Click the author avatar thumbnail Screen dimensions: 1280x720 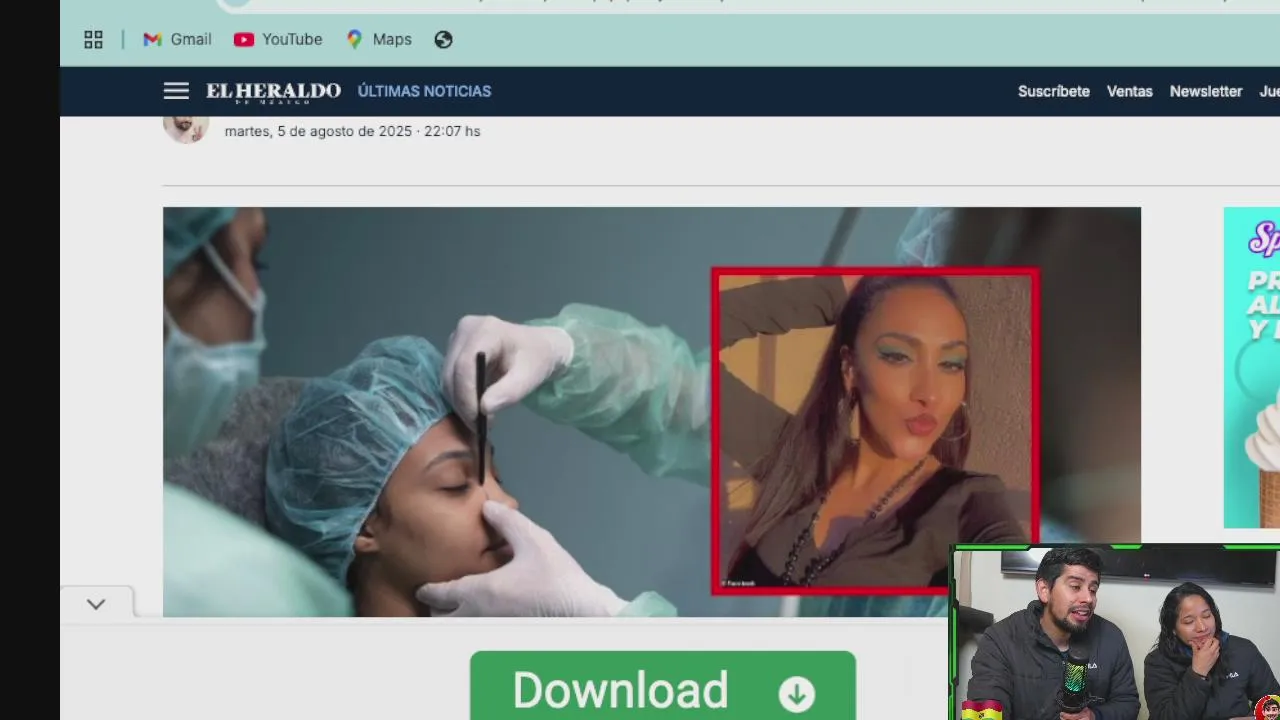pyautogui.click(x=186, y=129)
